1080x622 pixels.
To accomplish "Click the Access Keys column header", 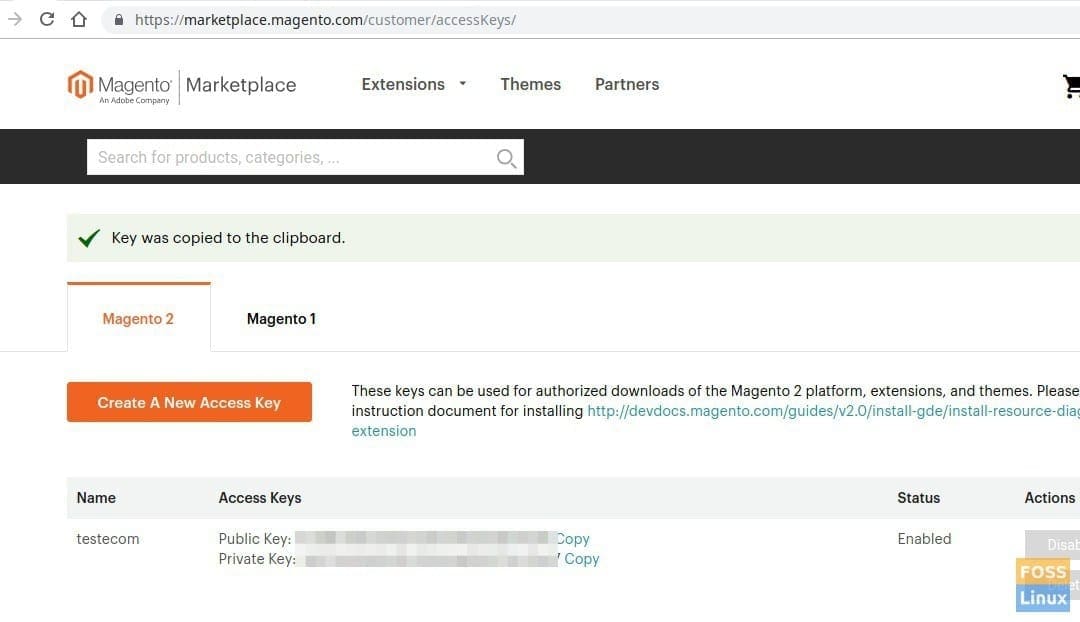I will pos(260,497).
